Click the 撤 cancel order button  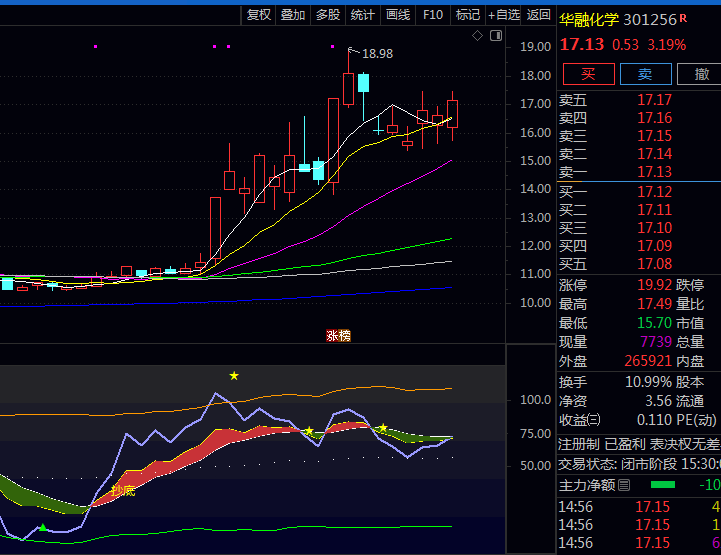coord(701,74)
